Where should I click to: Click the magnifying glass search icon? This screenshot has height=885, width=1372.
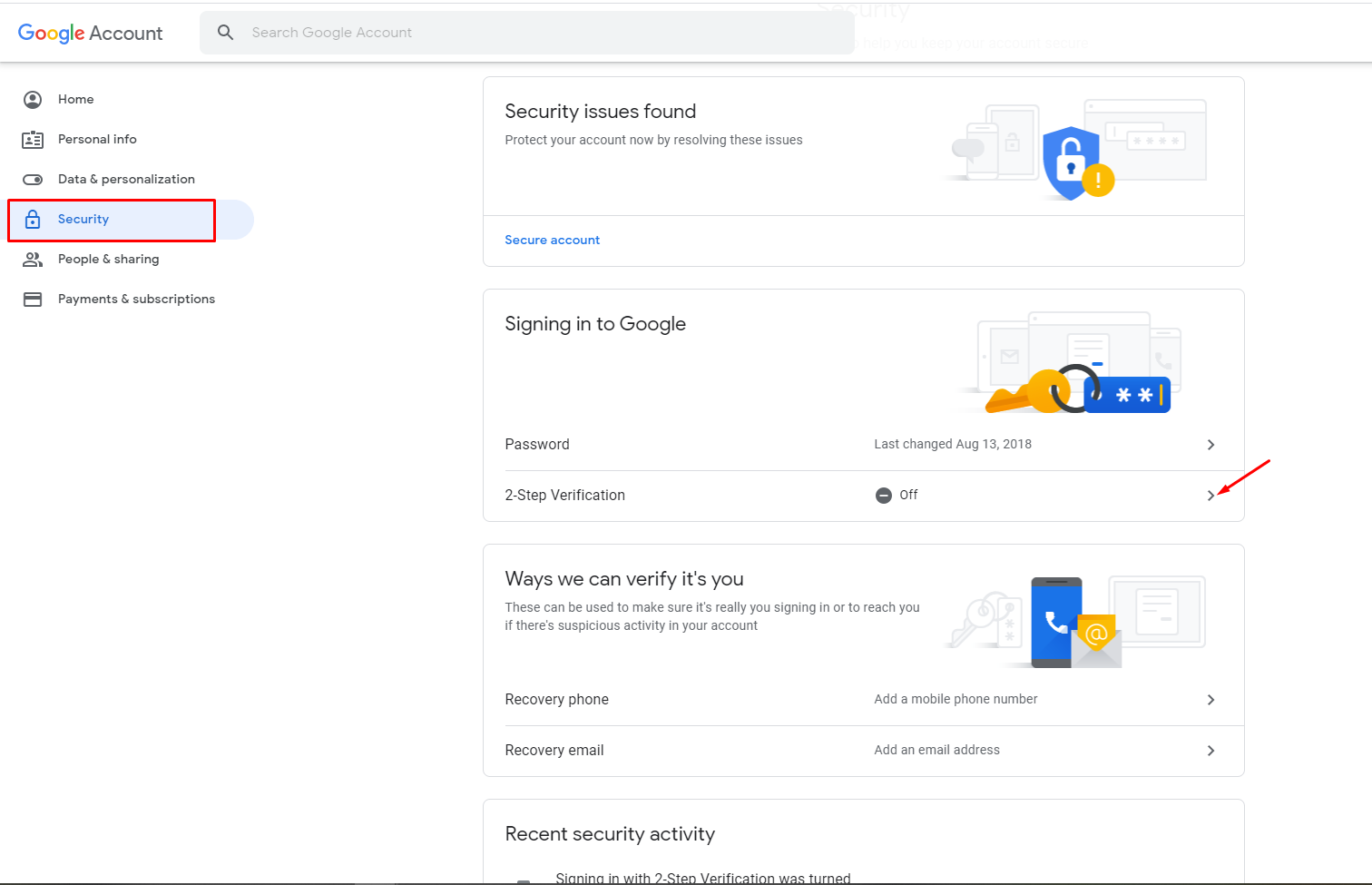pos(226,33)
